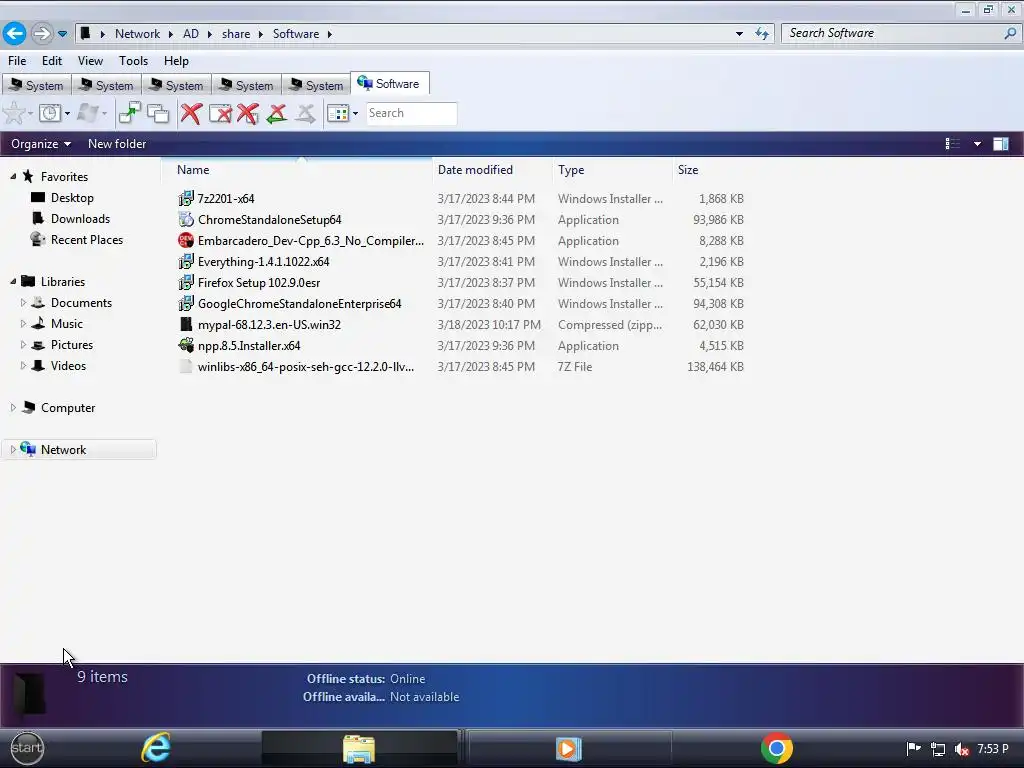Select Desktop under Favorites
Viewport: 1024px width, 768px height.
72,198
